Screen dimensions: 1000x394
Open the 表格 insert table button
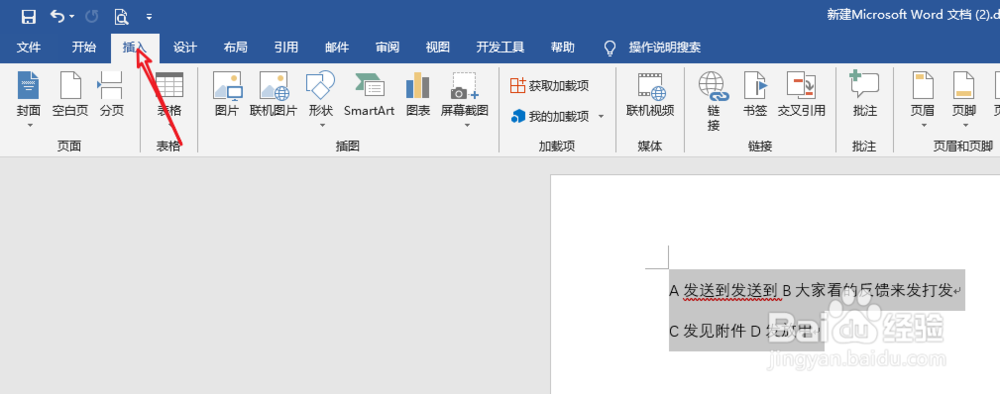click(169, 94)
